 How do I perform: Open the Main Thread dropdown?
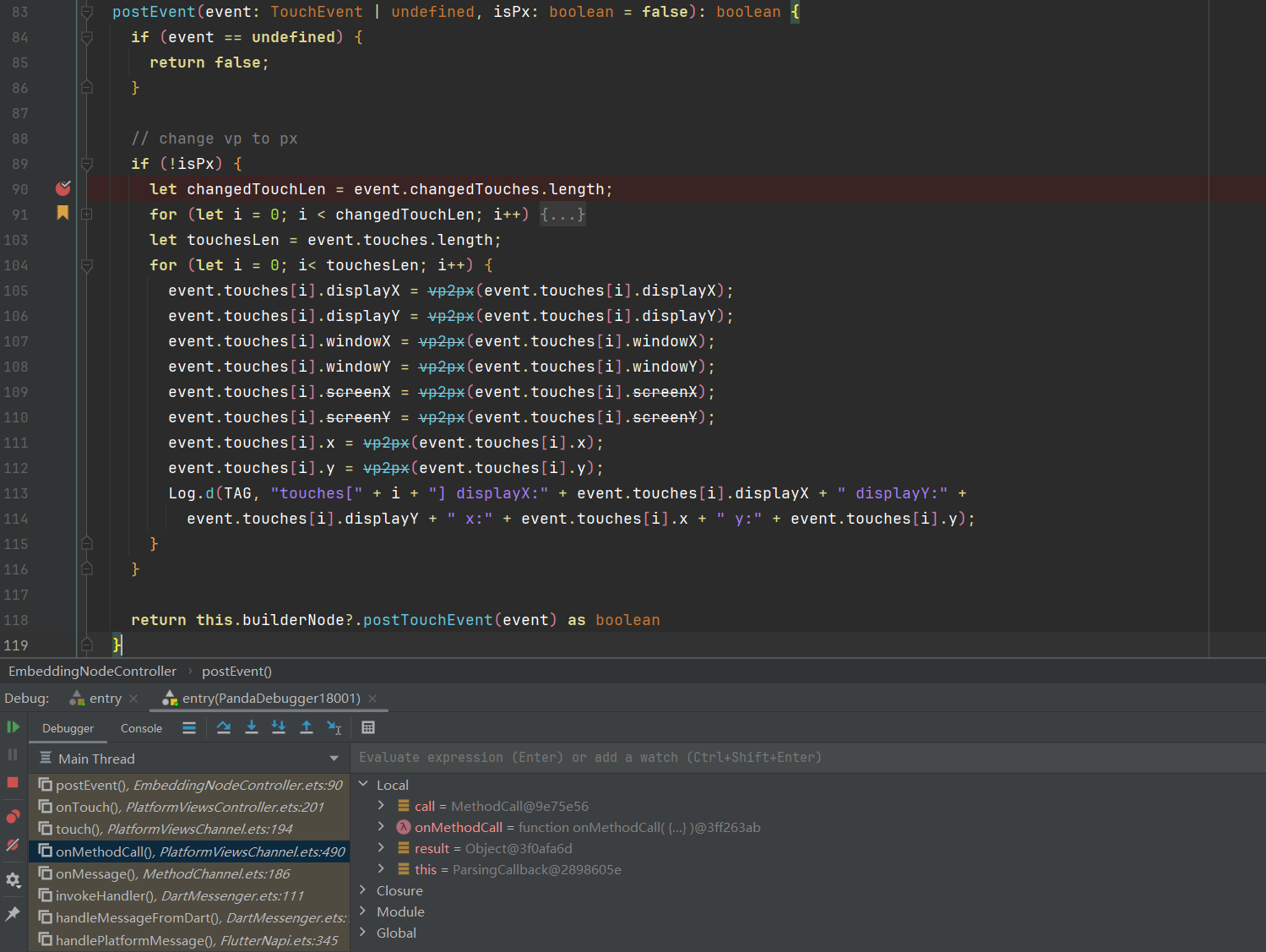point(334,759)
